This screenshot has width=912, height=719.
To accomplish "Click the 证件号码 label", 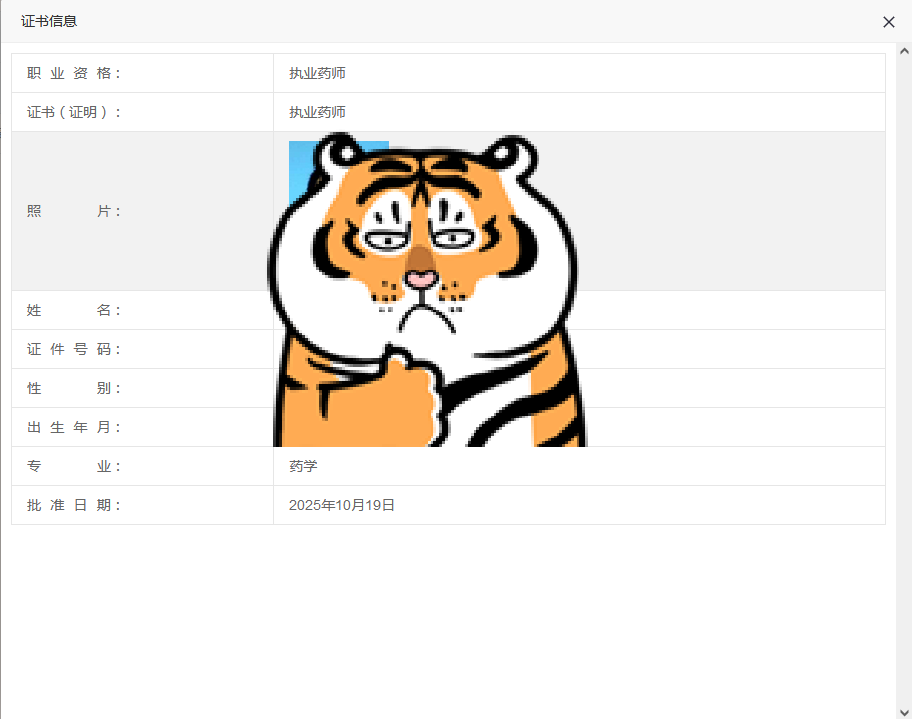I will [x=74, y=349].
